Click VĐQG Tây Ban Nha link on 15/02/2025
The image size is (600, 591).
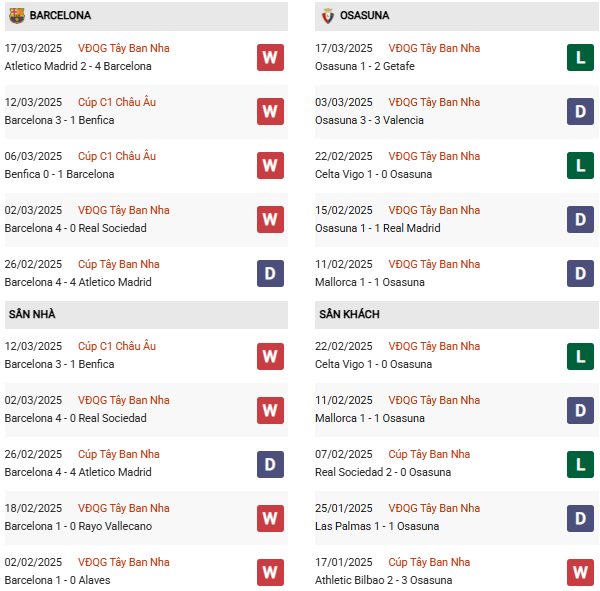click(434, 210)
